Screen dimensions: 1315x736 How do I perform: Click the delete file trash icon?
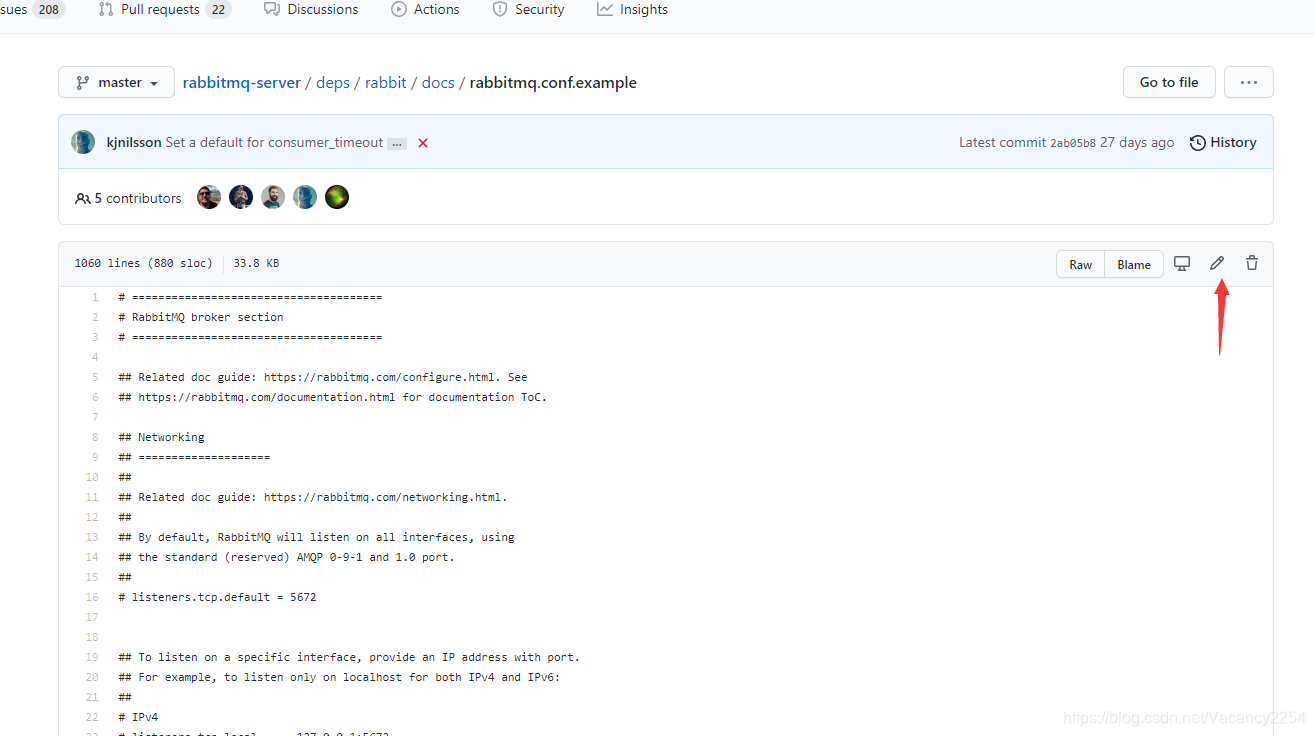click(x=1252, y=263)
